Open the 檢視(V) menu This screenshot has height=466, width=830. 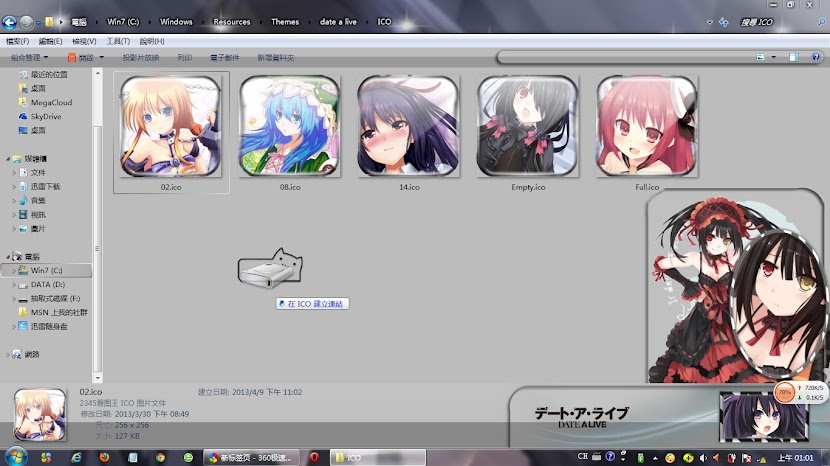pyautogui.click(x=84, y=41)
